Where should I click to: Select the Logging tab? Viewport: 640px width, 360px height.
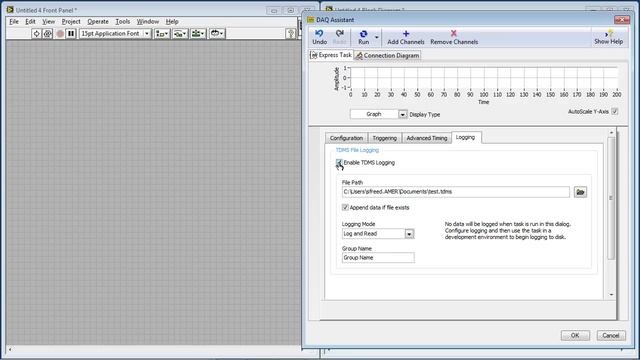465,137
